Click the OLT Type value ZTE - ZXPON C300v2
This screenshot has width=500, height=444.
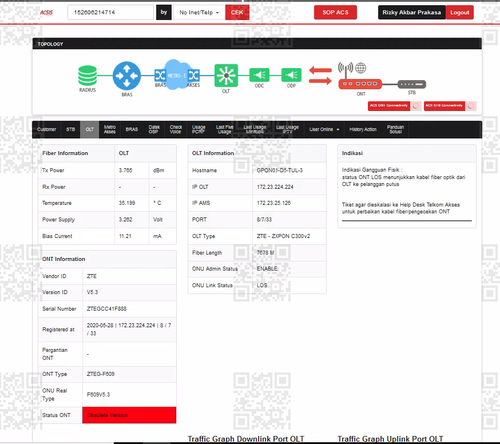coord(283,236)
